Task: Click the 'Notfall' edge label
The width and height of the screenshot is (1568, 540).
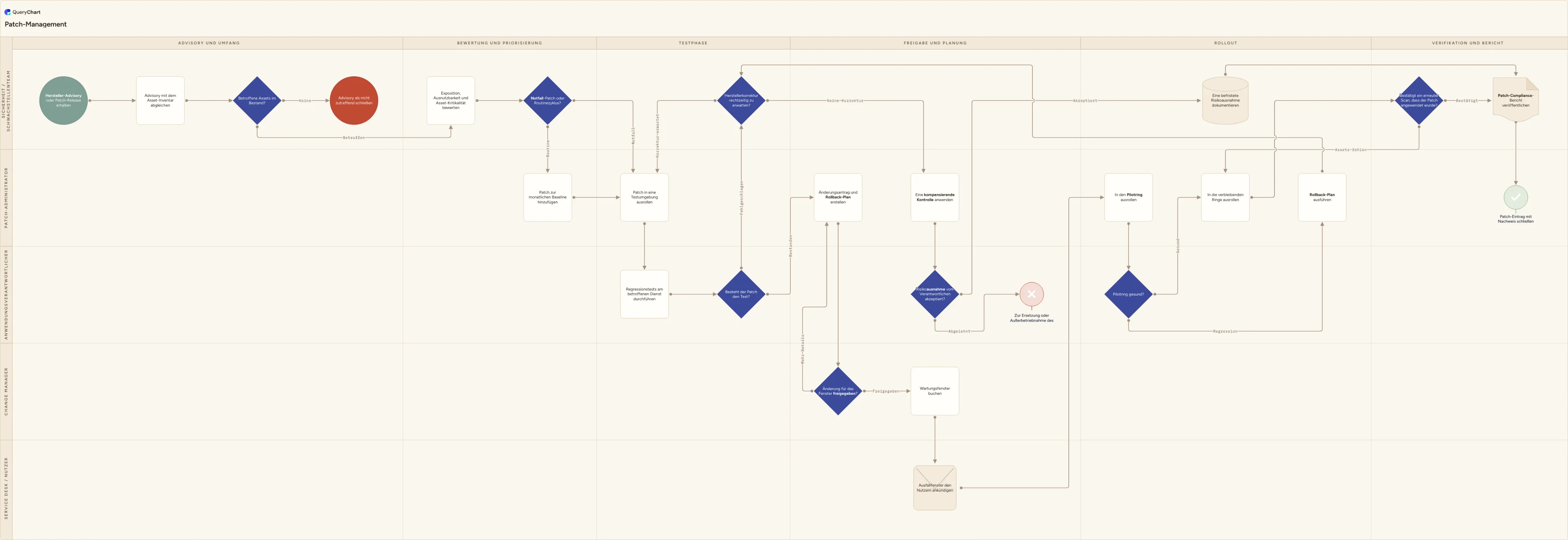Action: point(633,136)
